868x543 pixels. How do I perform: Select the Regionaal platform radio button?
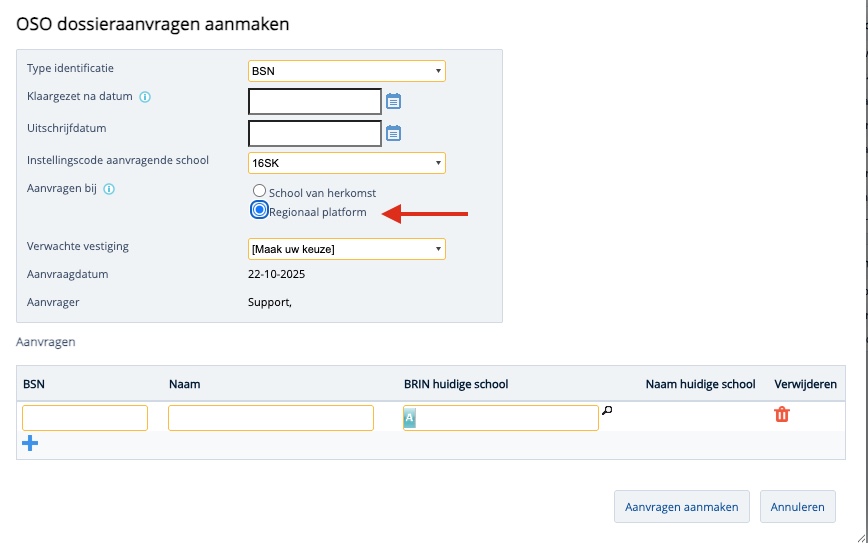259,211
